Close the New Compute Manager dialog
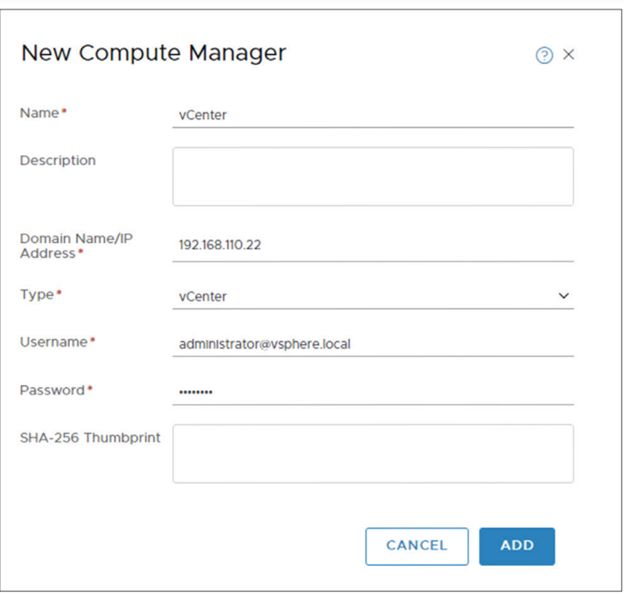This screenshot has height=595, width=624. pos(568,55)
